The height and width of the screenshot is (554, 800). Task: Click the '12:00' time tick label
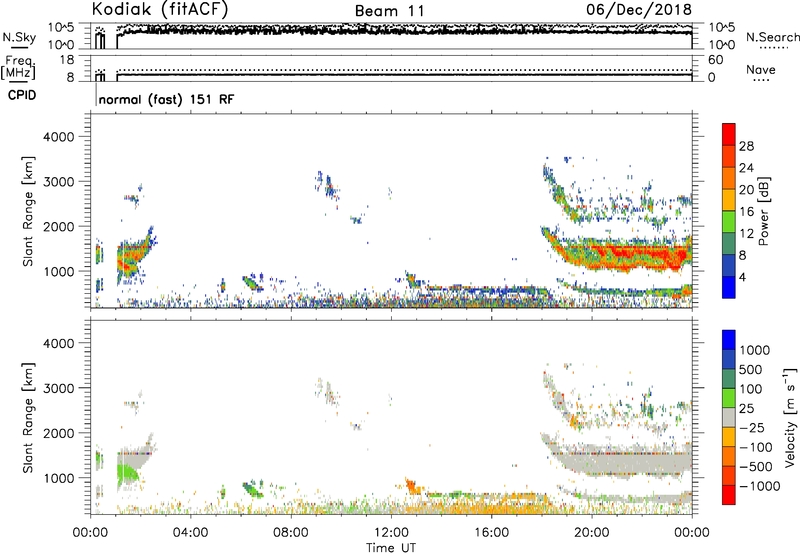[x=391, y=533]
